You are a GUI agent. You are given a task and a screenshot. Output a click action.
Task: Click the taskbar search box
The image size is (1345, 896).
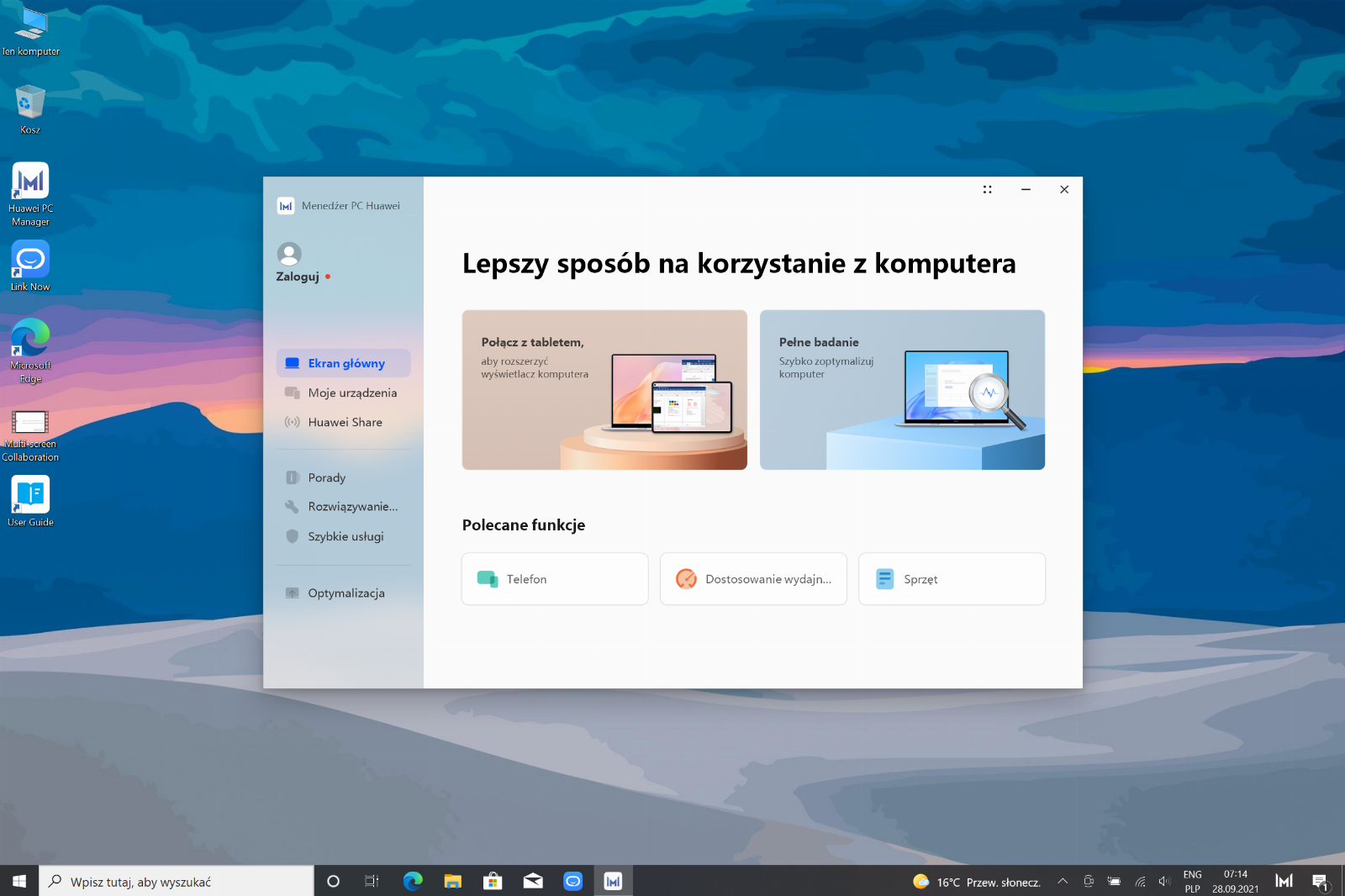pos(177,881)
